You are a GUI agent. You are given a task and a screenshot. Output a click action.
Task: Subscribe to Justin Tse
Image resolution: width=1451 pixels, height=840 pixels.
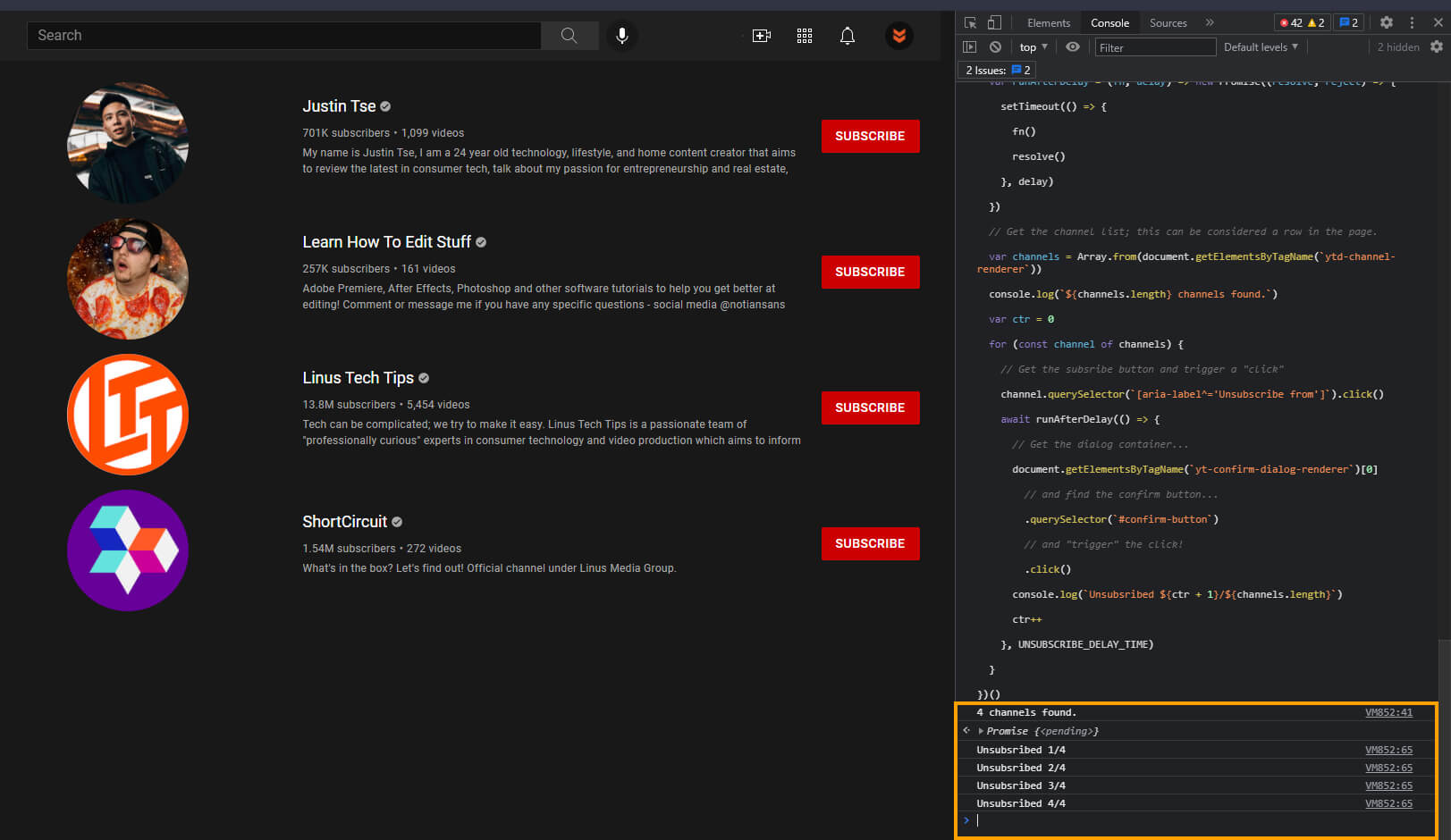870,136
